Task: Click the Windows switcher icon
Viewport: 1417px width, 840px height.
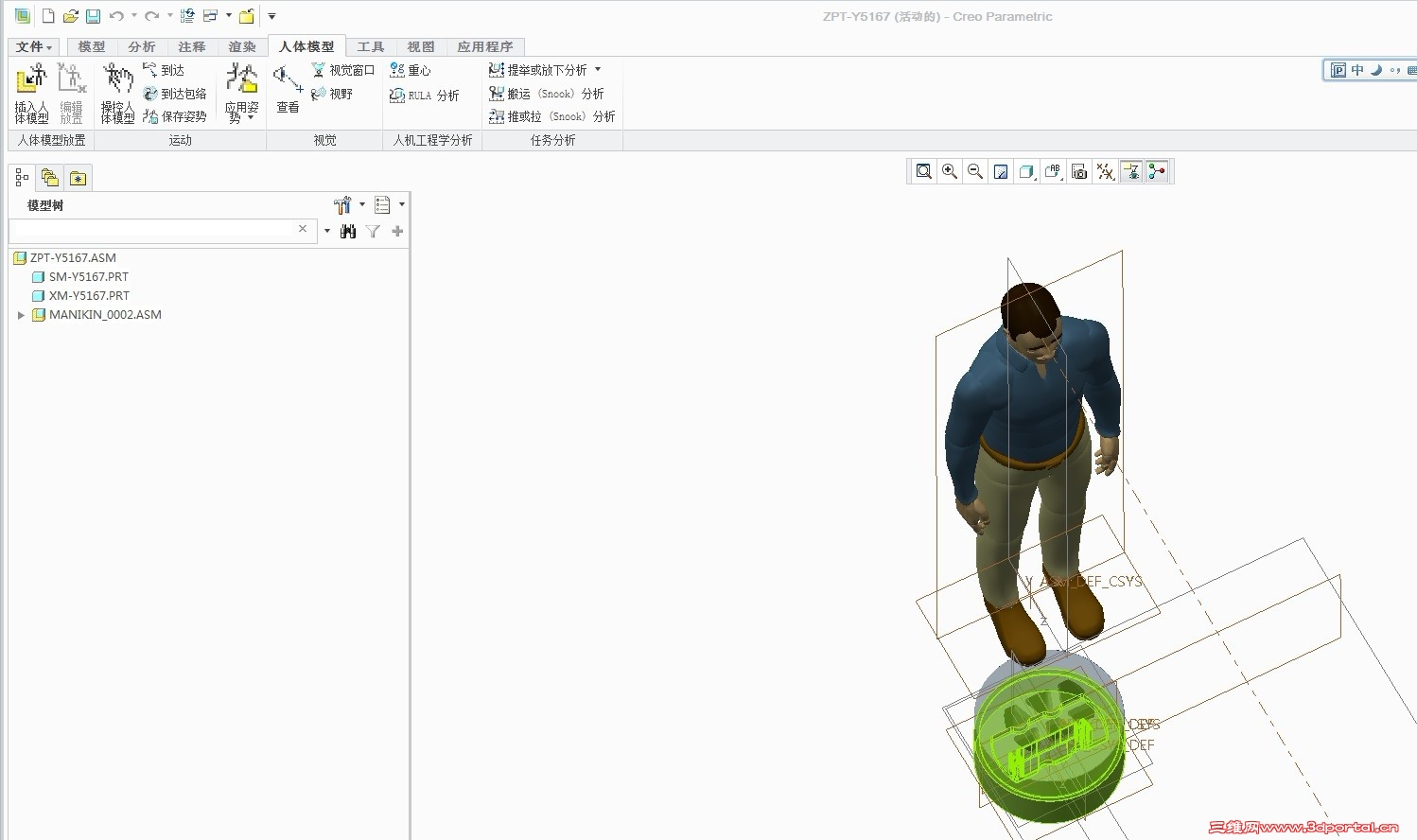Action: pyautogui.click(x=211, y=16)
